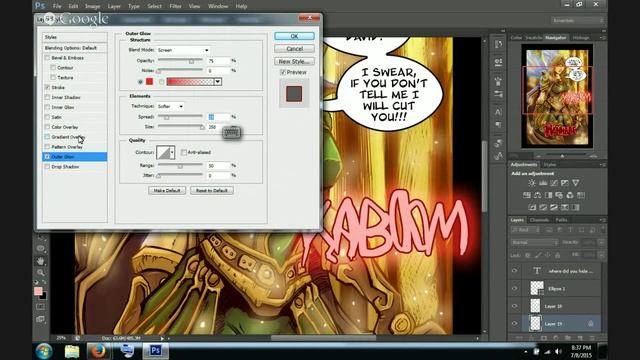
Task: Hide the Ellipse 1 layer
Action: 514,288
